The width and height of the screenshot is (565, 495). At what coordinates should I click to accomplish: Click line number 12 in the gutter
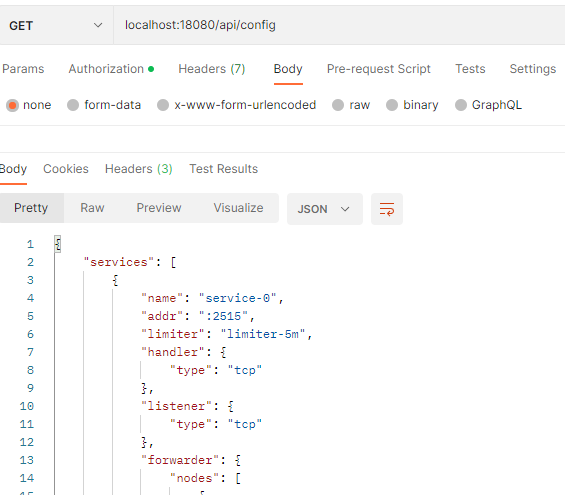click(x=27, y=442)
